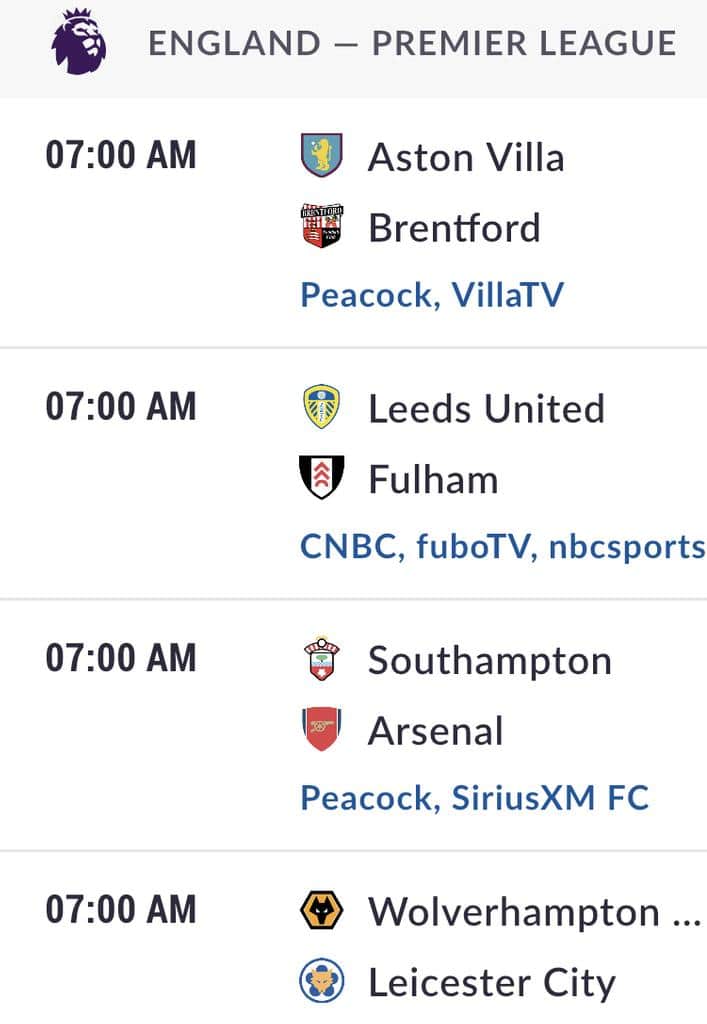
Task: Select the England — Premier League header
Action: [x=412, y=43]
